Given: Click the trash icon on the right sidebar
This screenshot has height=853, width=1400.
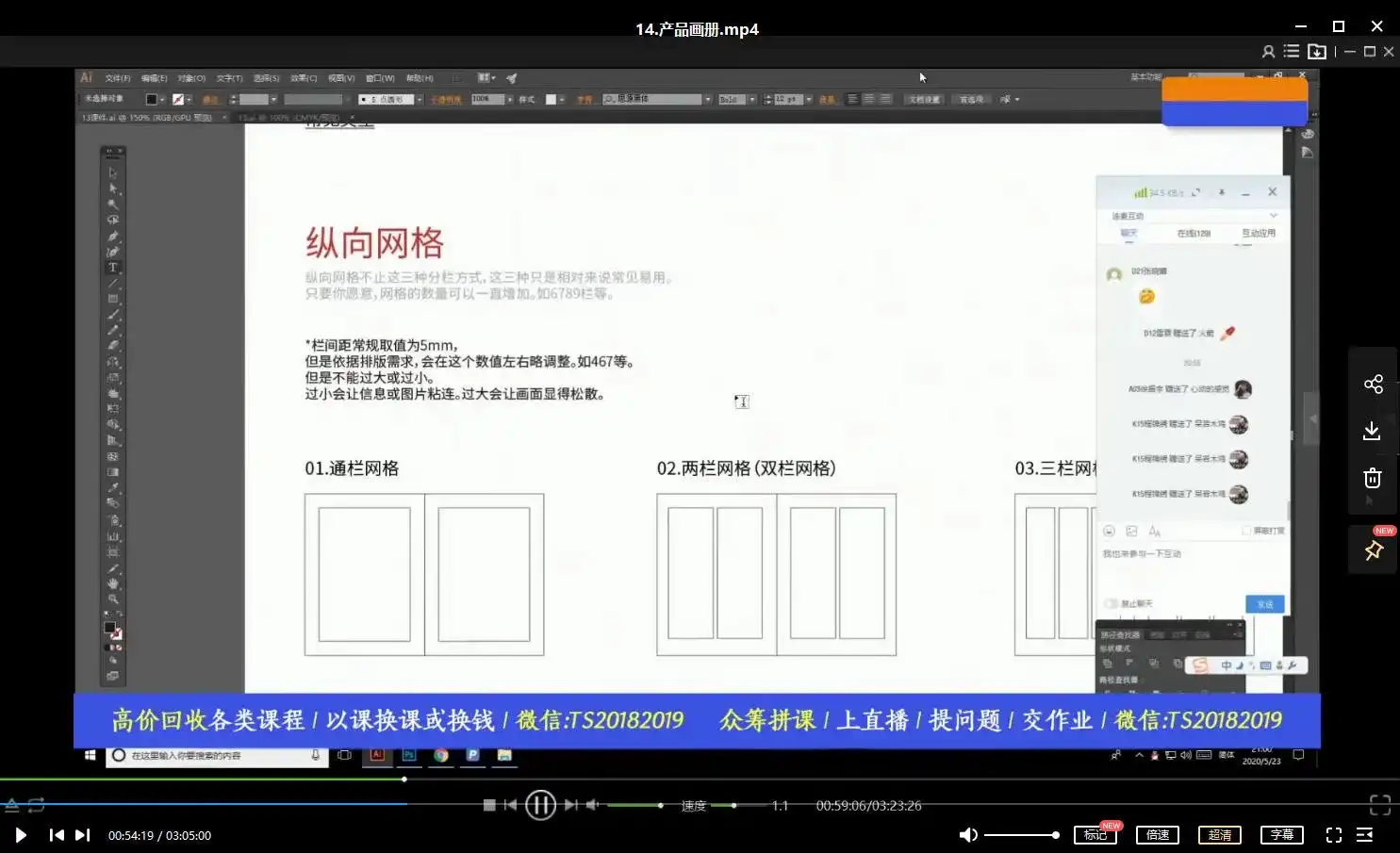Looking at the screenshot, I should 1373,478.
